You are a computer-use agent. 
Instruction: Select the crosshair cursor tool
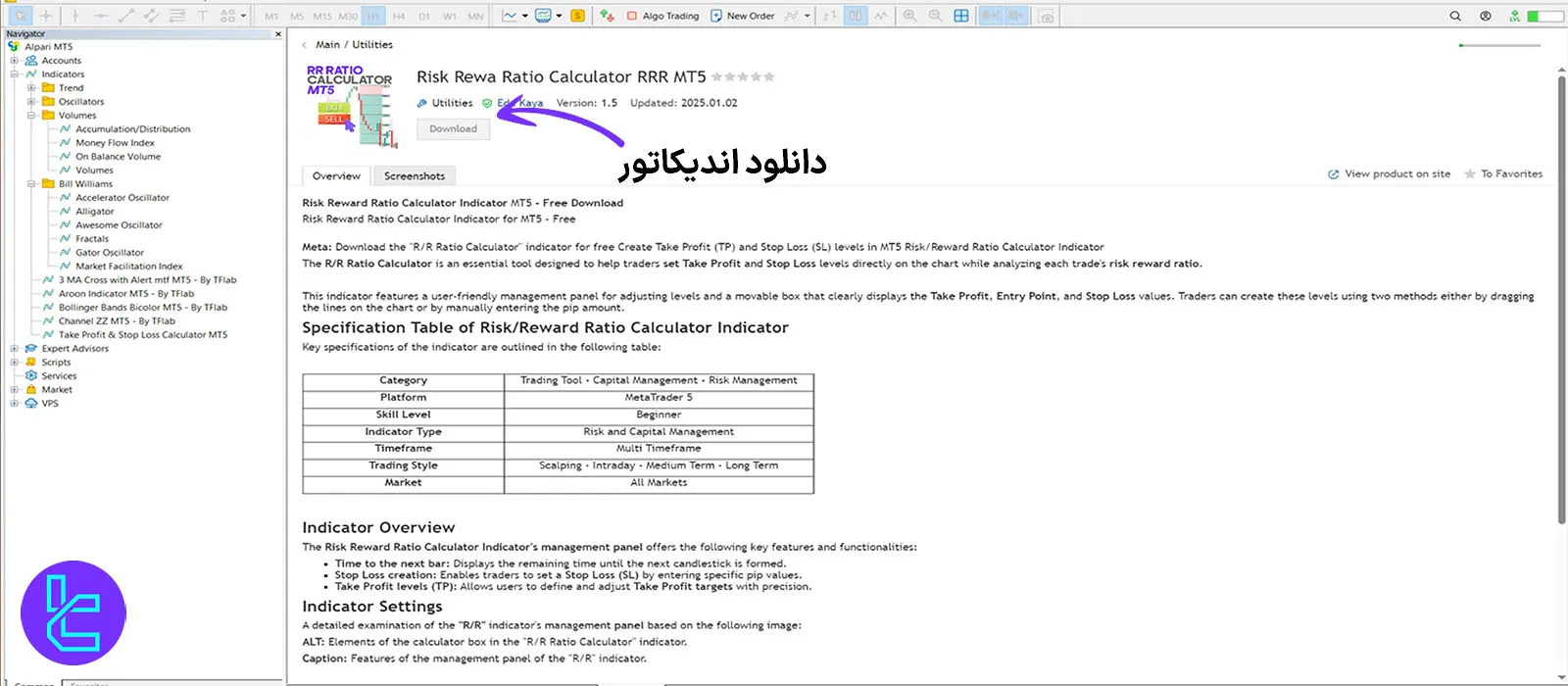coord(45,16)
